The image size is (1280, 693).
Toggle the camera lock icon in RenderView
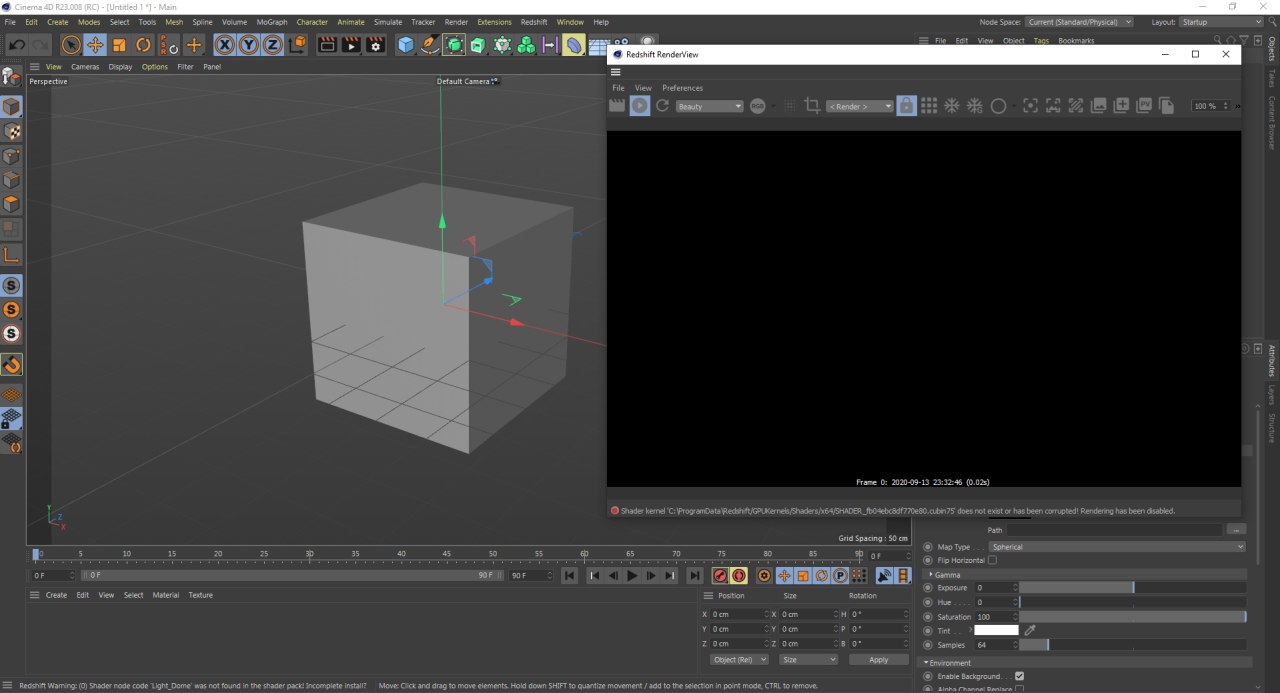coord(906,105)
